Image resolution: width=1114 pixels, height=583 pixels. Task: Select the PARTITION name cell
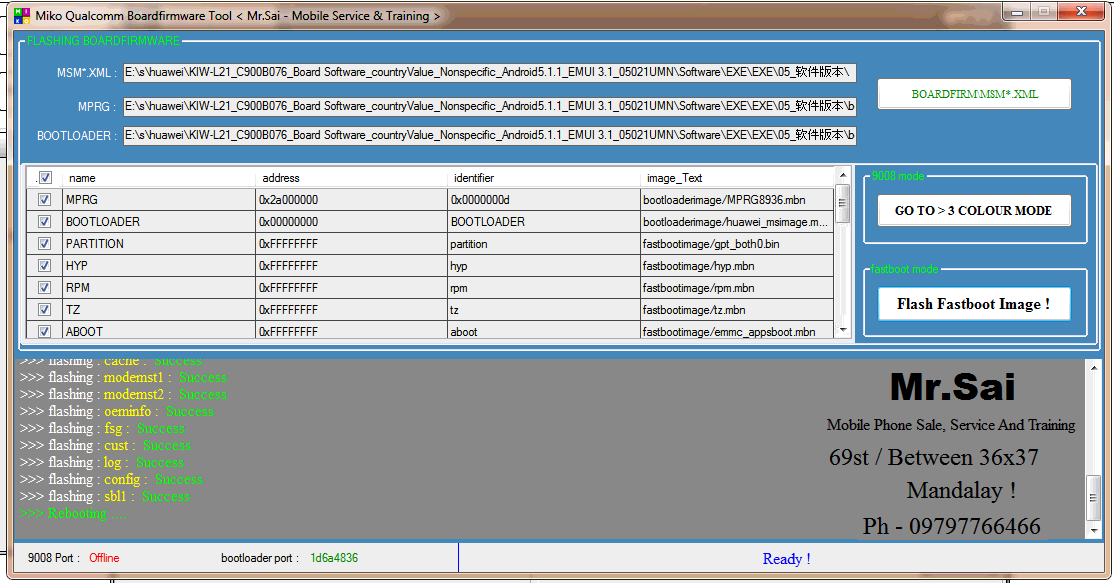158,244
